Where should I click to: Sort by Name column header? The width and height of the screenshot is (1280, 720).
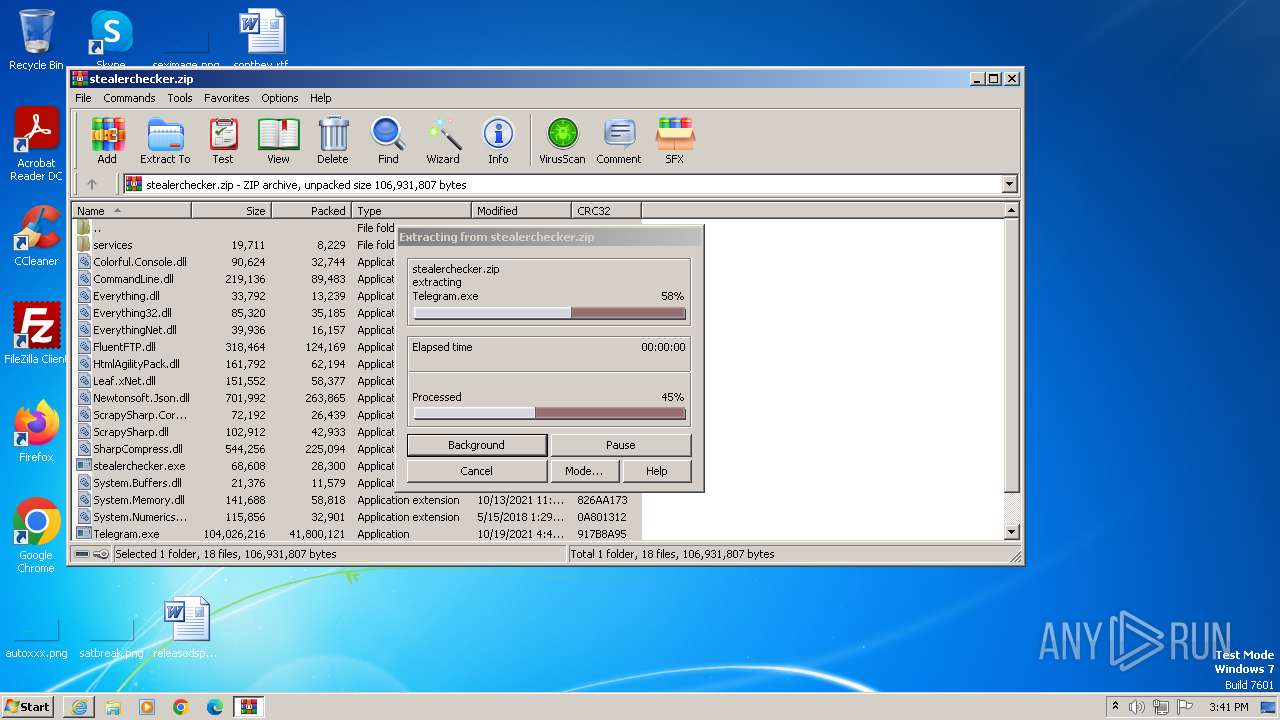click(131, 211)
